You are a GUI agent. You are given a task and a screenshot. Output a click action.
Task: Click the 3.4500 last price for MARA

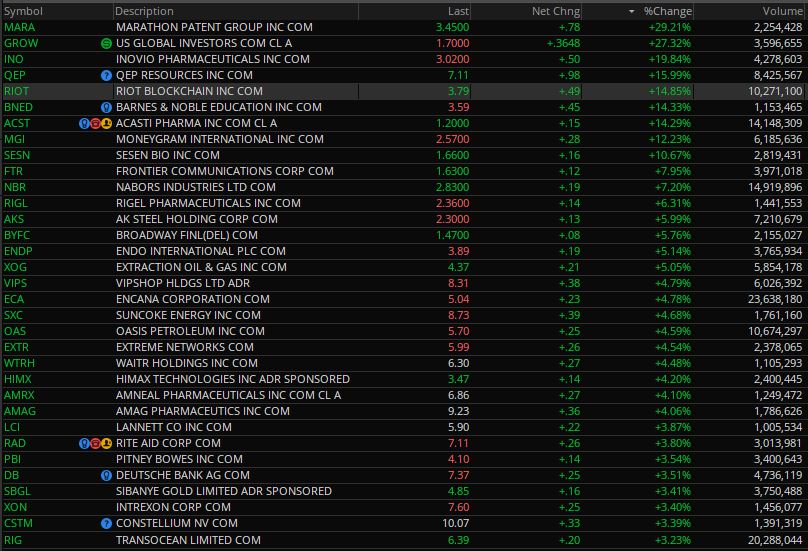point(452,27)
